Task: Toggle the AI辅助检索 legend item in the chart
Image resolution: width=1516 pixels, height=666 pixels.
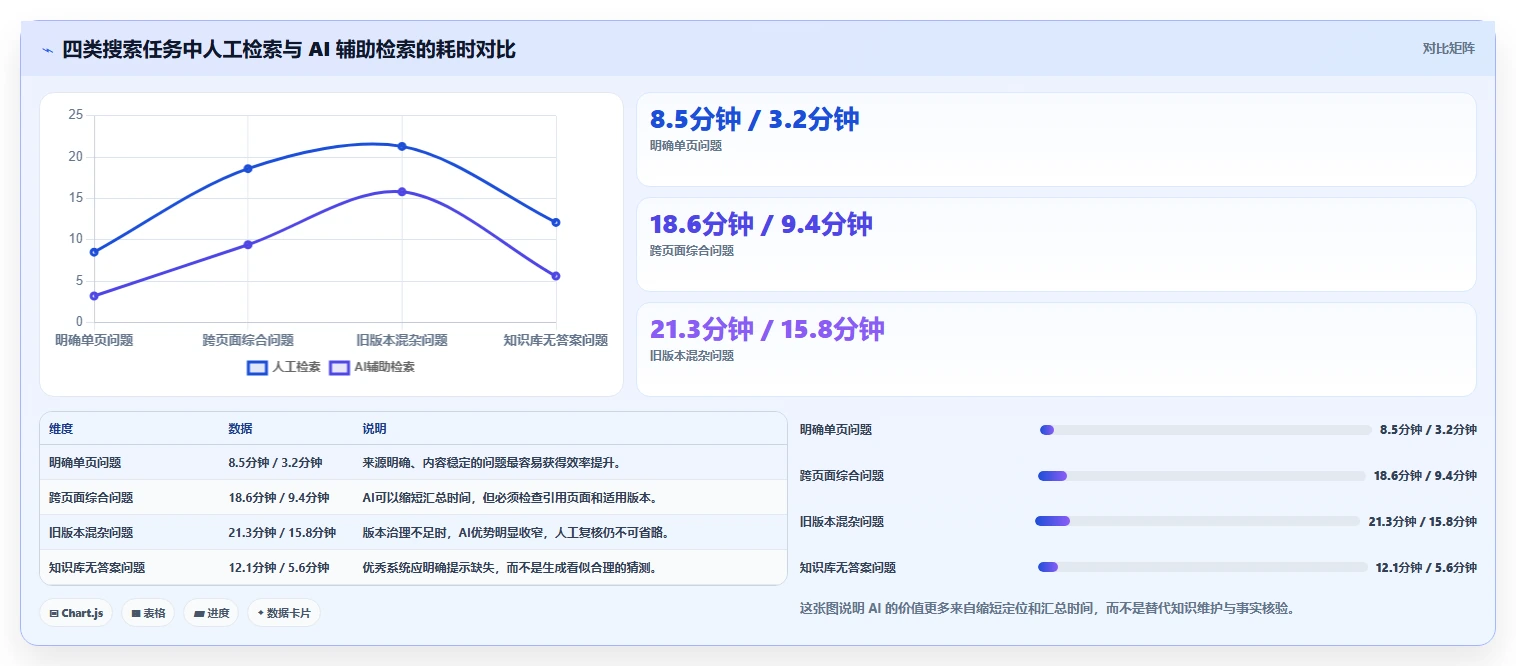Action: pos(372,367)
